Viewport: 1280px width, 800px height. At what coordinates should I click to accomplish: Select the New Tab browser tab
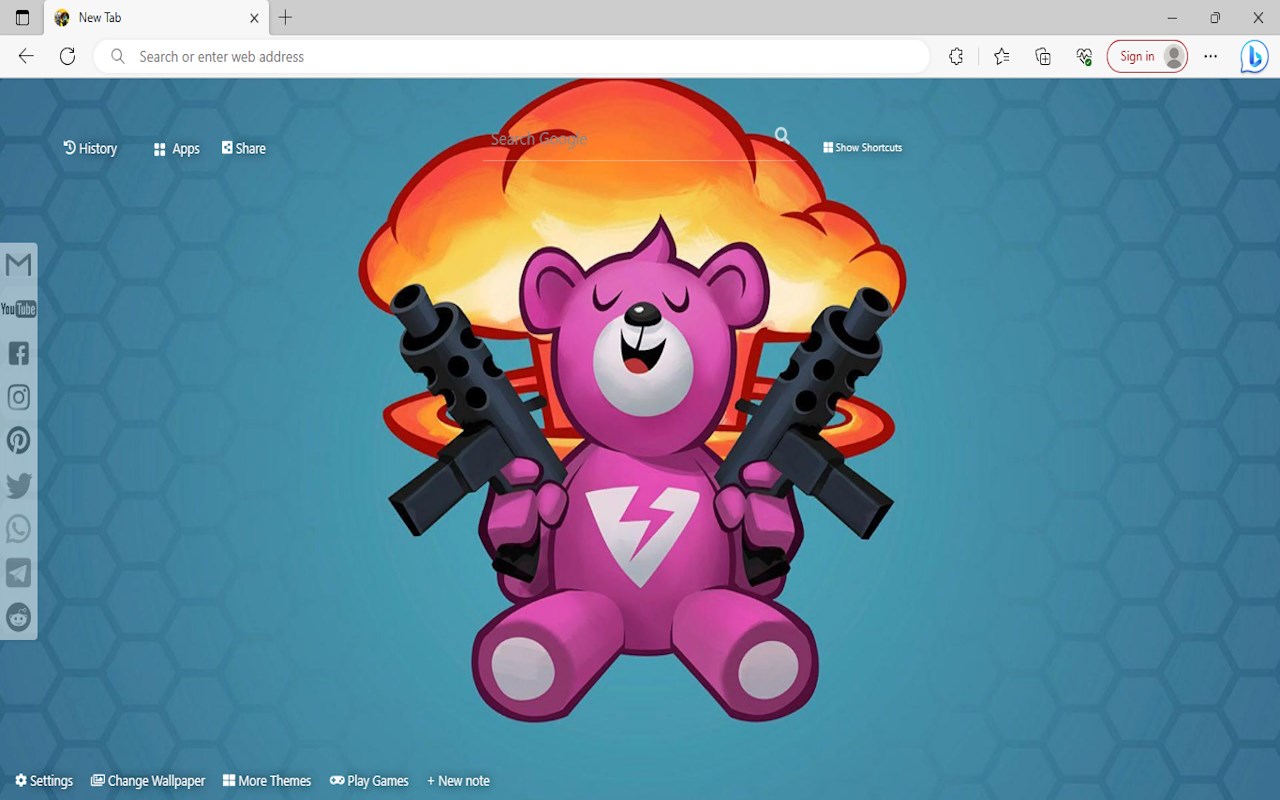coord(157,18)
